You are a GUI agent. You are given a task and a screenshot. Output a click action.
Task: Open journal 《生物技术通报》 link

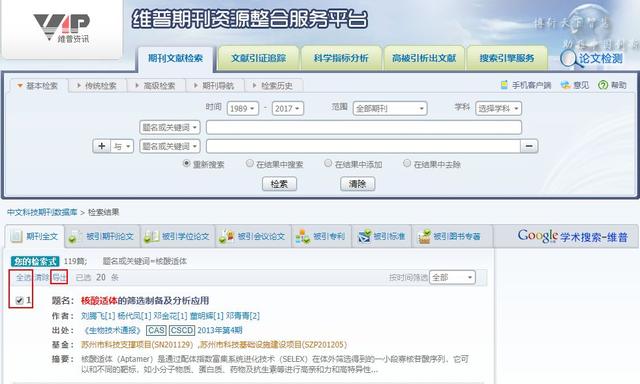point(112,330)
